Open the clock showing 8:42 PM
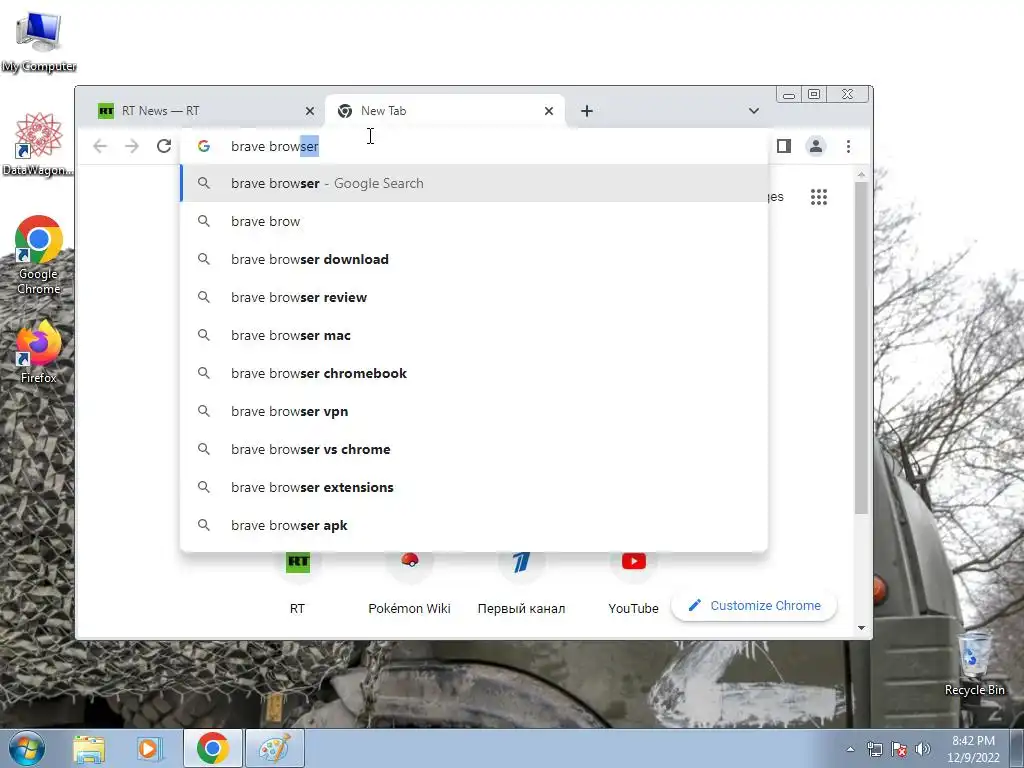The image size is (1024, 768). (973, 749)
